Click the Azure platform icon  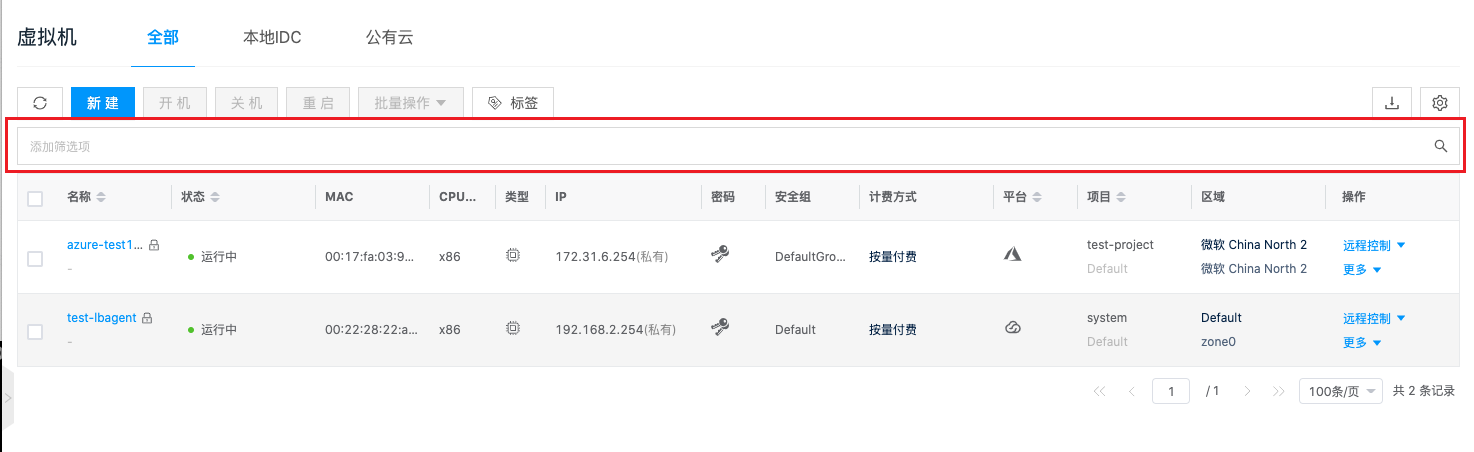[x=1012, y=255]
